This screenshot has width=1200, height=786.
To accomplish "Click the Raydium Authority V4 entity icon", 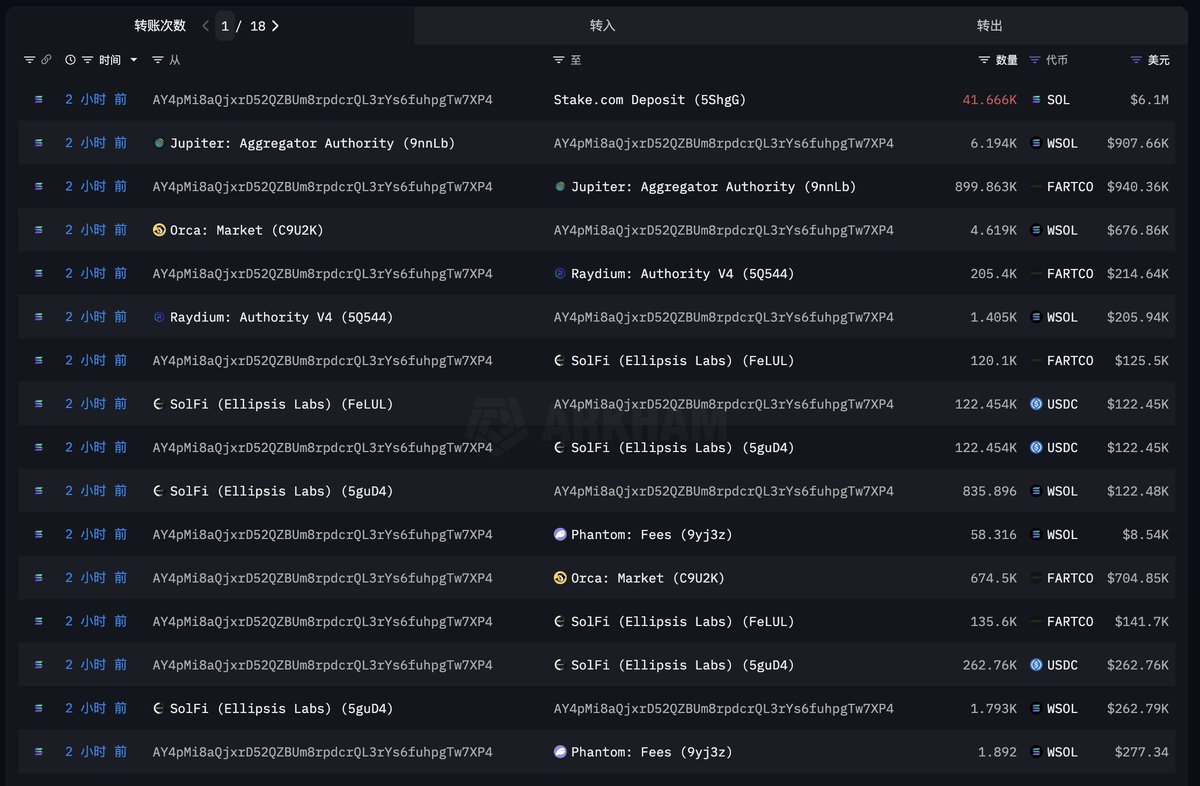I will (159, 316).
